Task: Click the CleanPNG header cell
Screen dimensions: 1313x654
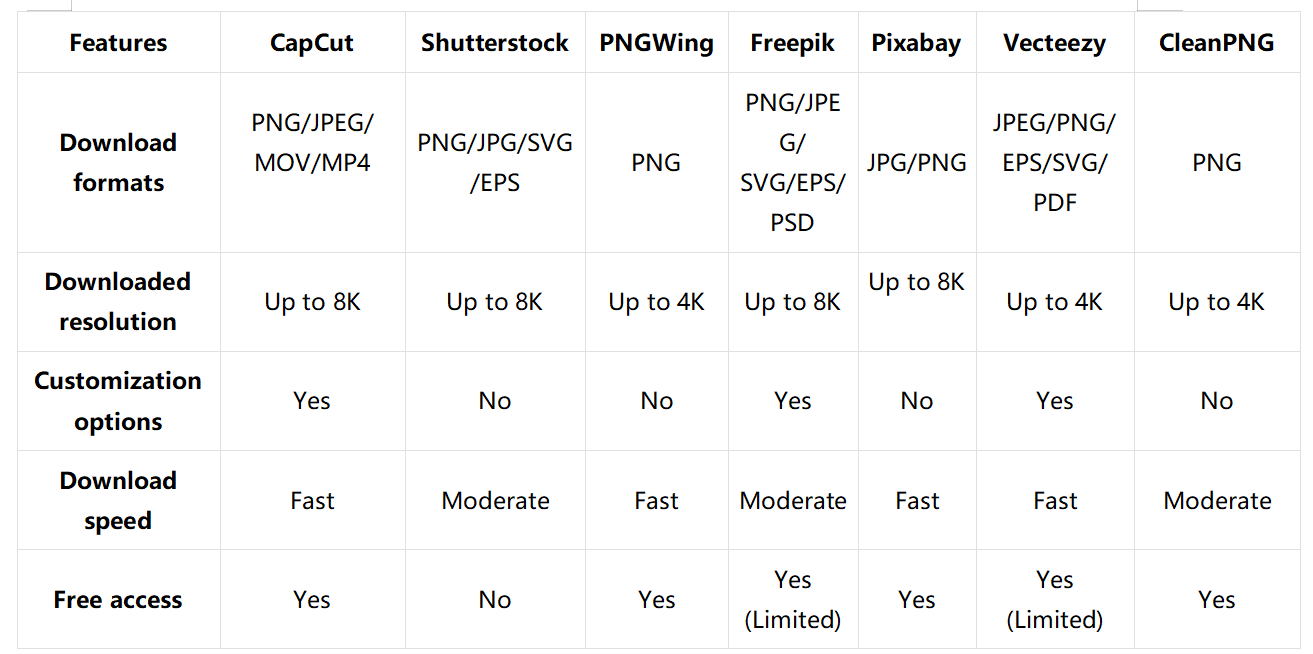Action: click(x=1216, y=43)
